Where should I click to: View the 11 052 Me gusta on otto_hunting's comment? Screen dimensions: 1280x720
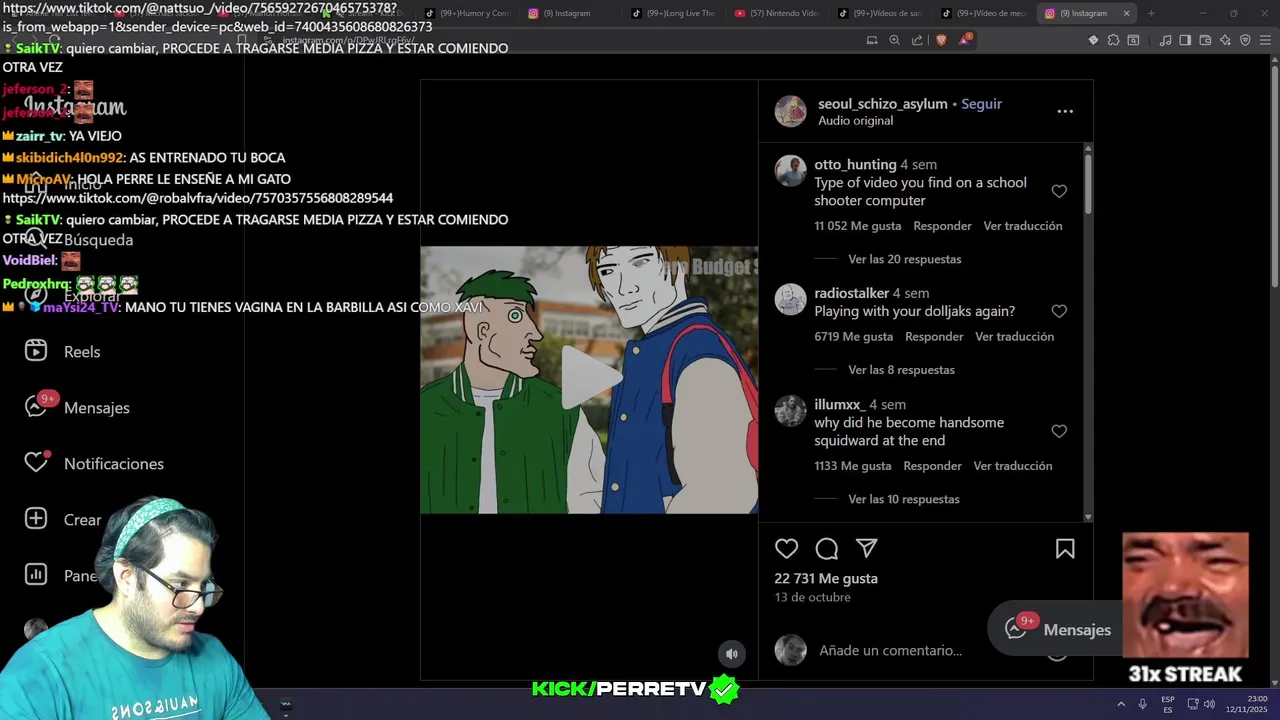[857, 226]
